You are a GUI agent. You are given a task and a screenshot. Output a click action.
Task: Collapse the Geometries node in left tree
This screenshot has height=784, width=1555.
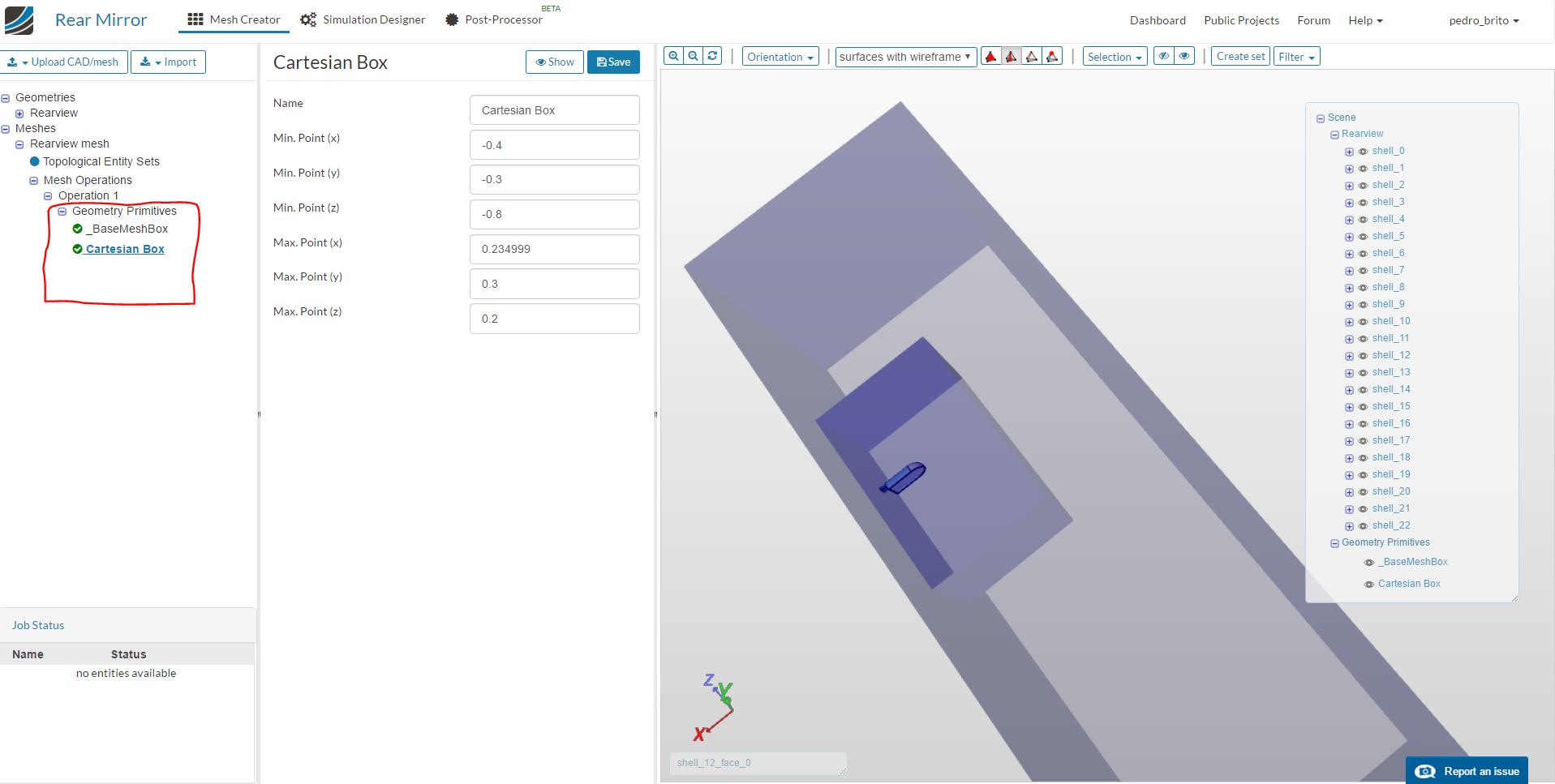pyautogui.click(x=5, y=98)
